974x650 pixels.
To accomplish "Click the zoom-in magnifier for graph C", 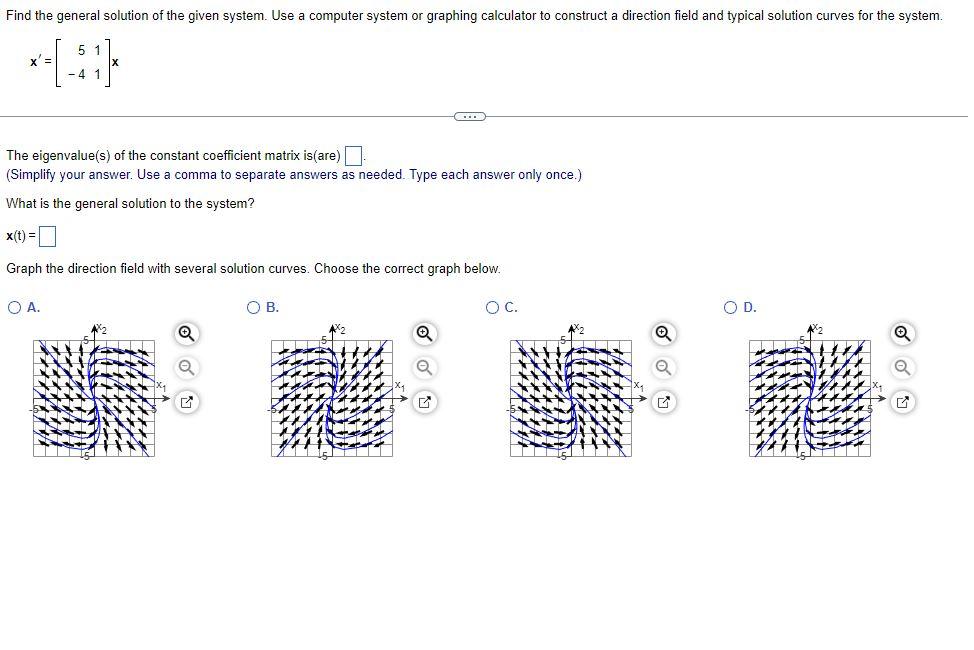I will [661, 331].
